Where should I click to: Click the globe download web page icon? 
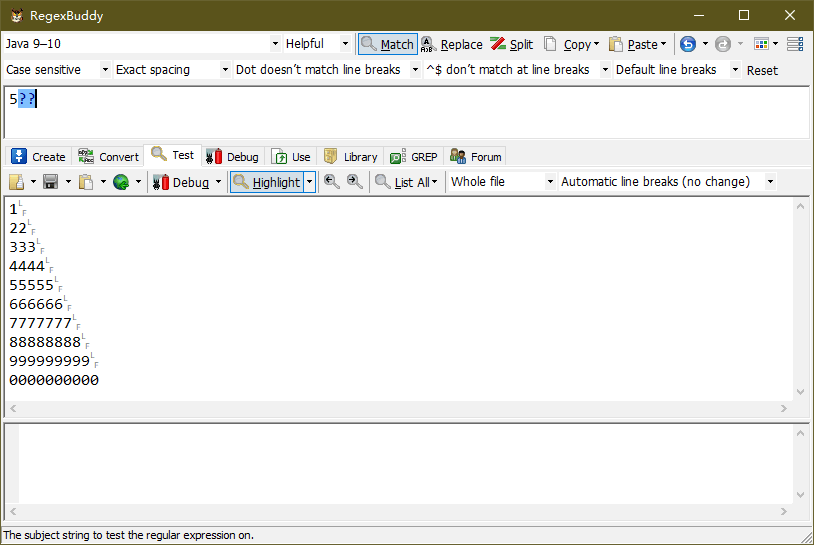pyautogui.click(x=121, y=182)
